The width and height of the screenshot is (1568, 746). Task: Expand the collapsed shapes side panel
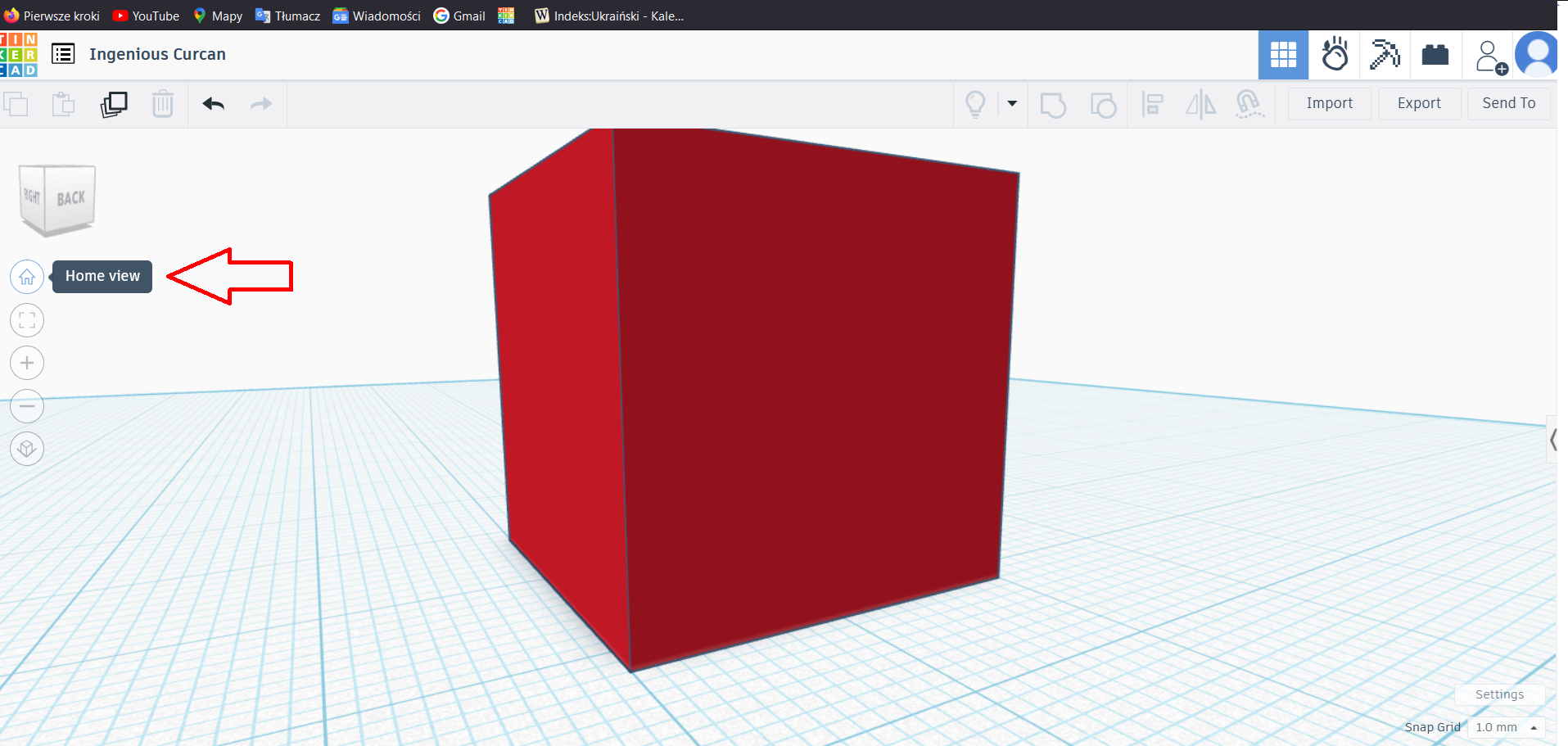[x=1552, y=441]
